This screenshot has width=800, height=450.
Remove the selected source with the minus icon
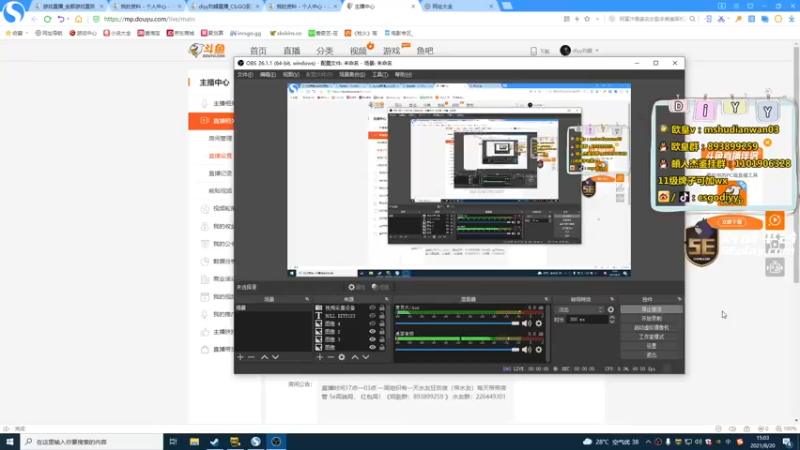pos(331,357)
